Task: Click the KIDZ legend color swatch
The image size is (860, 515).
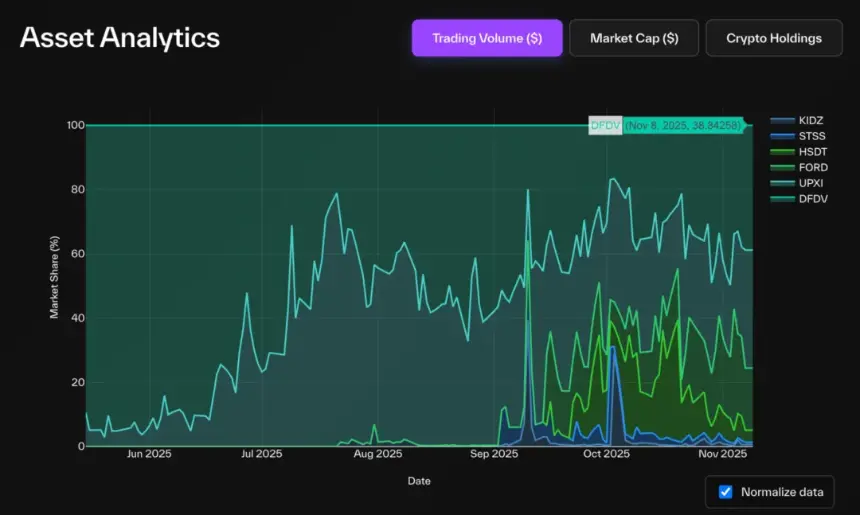Action: (783, 119)
